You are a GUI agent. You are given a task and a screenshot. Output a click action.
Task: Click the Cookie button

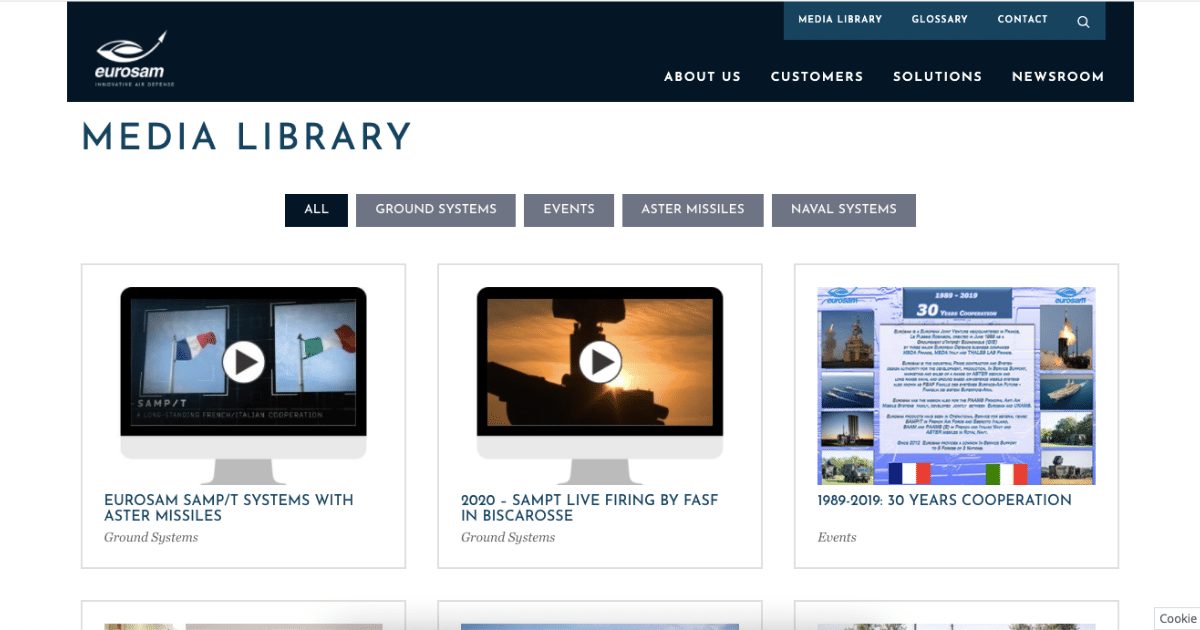click(1177, 619)
